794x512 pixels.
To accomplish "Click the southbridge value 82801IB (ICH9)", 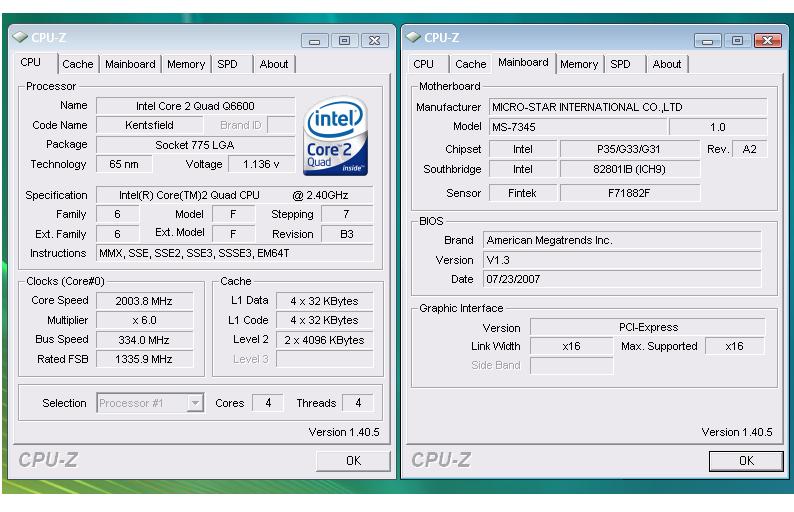I will click(629, 170).
